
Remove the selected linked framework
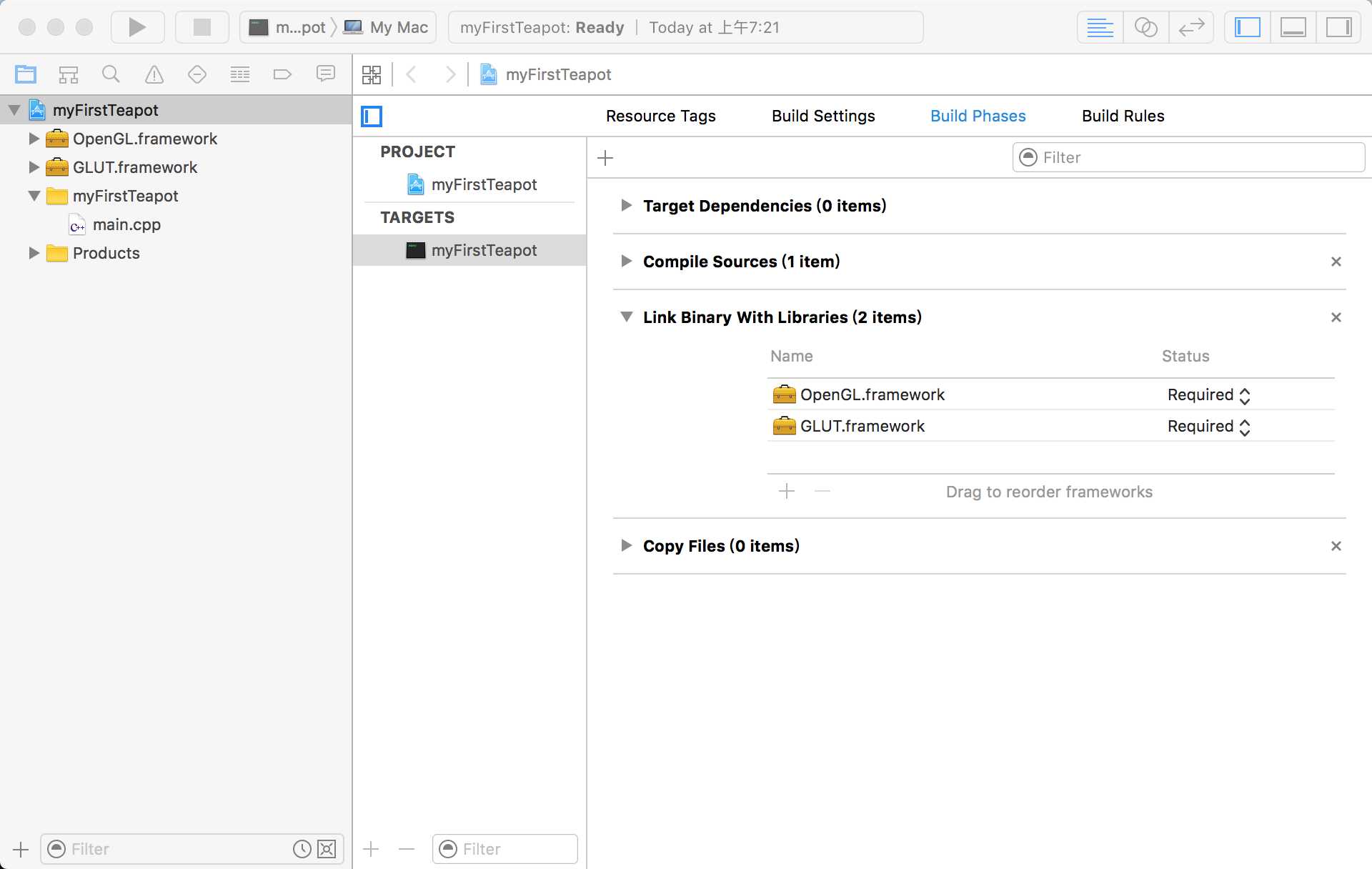822,491
